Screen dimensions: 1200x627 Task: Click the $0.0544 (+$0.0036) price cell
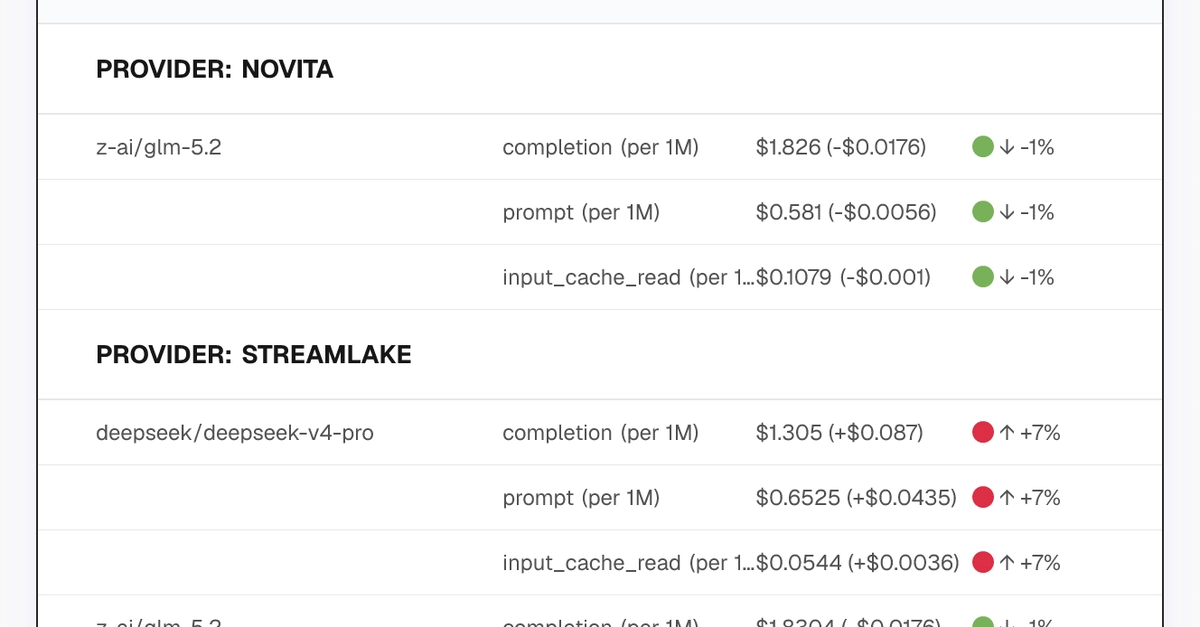pyautogui.click(x=857, y=563)
